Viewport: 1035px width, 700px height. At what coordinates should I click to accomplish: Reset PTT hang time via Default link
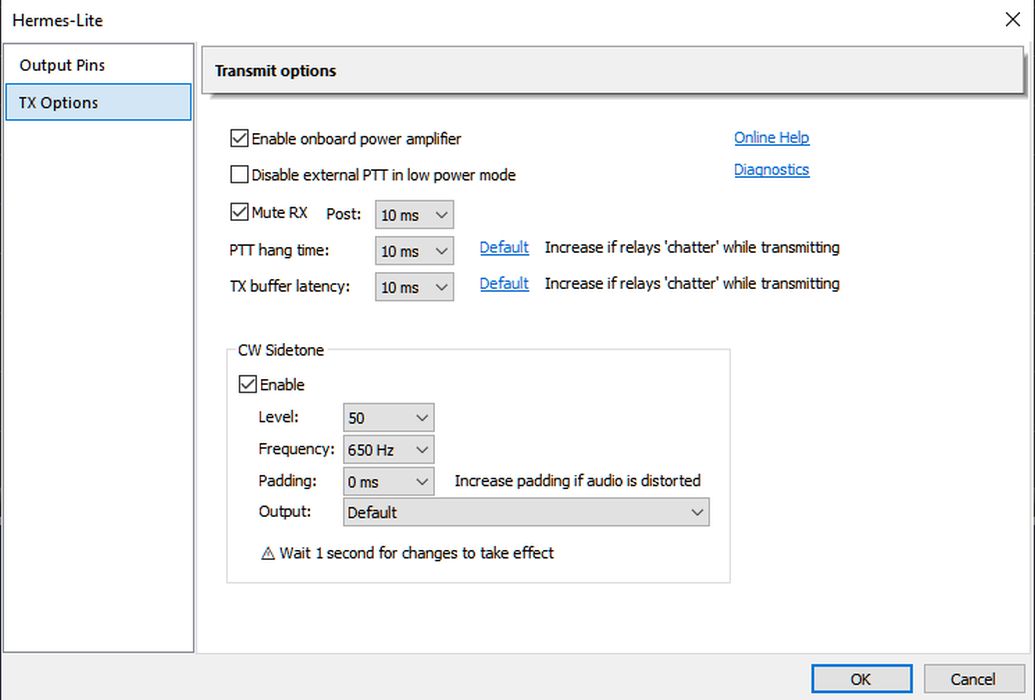pyautogui.click(x=504, y=248)
